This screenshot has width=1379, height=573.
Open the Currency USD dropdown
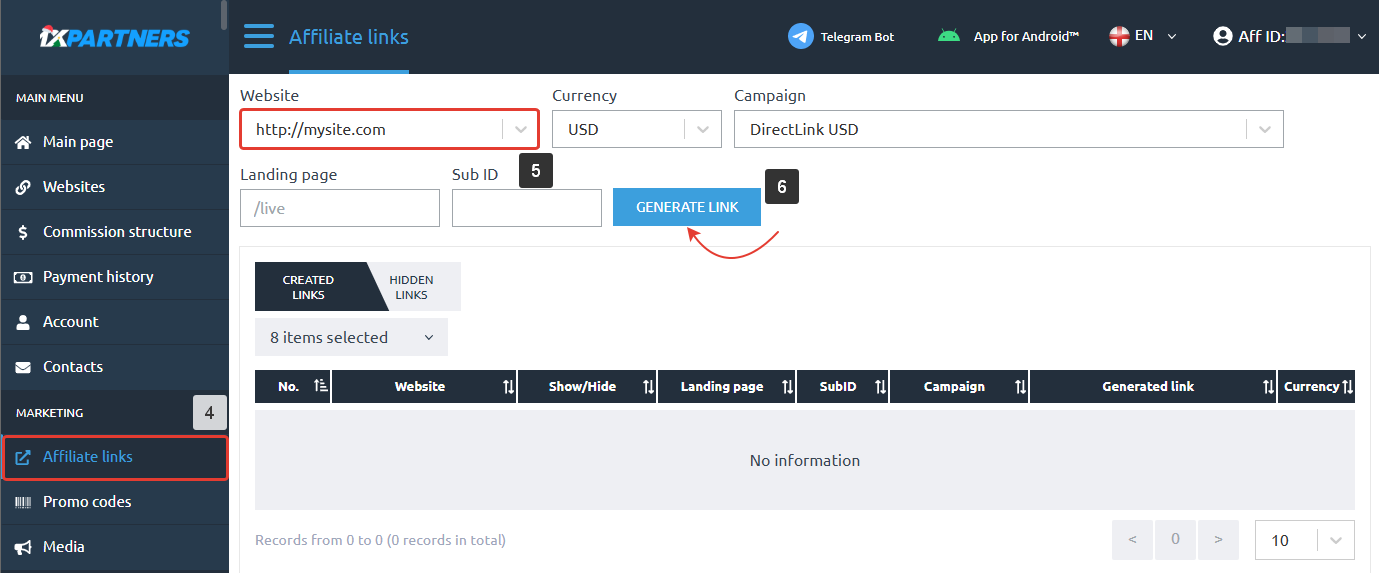click(x=702, y=130)
